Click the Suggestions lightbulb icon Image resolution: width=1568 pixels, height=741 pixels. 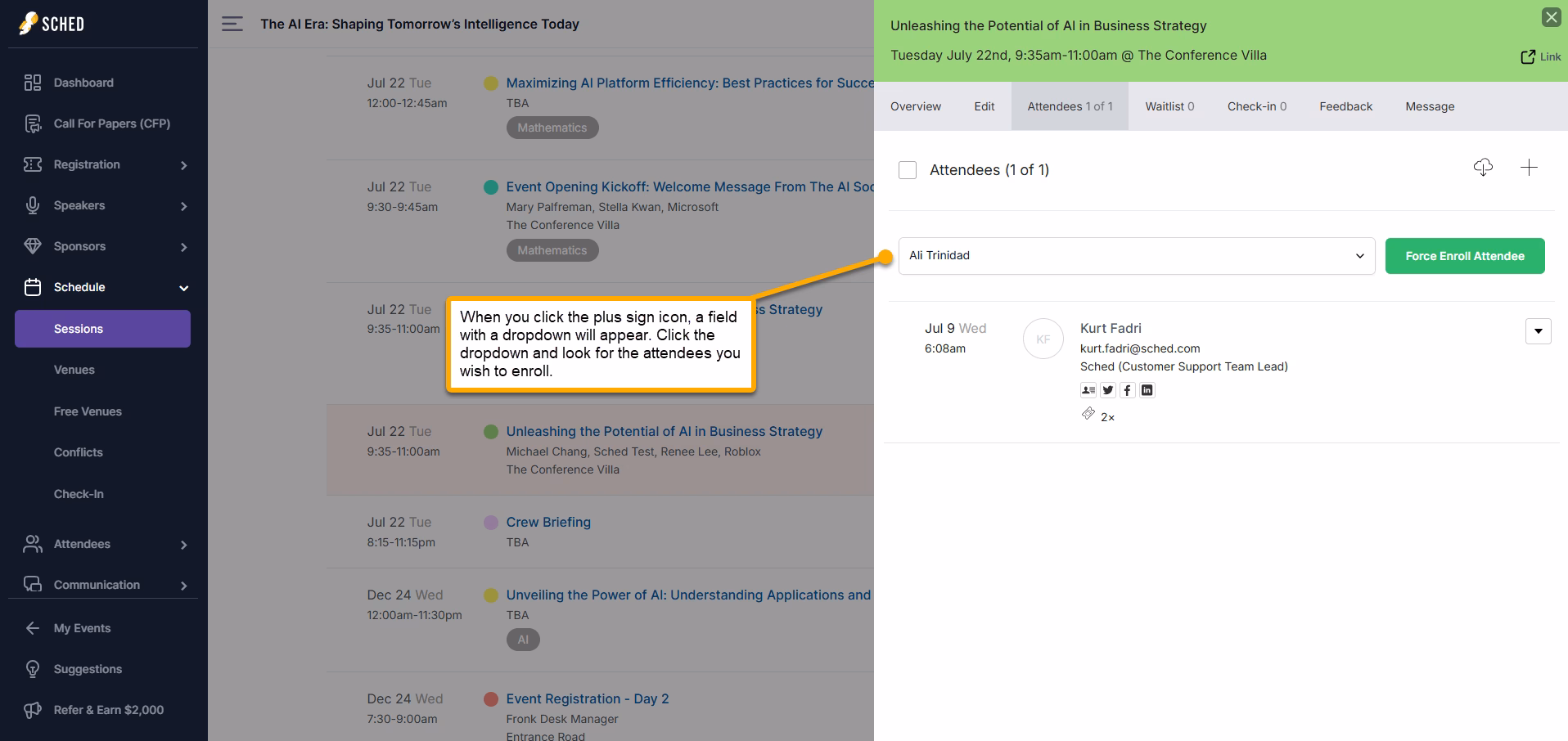pyautogui.click(x=33, y=669)
